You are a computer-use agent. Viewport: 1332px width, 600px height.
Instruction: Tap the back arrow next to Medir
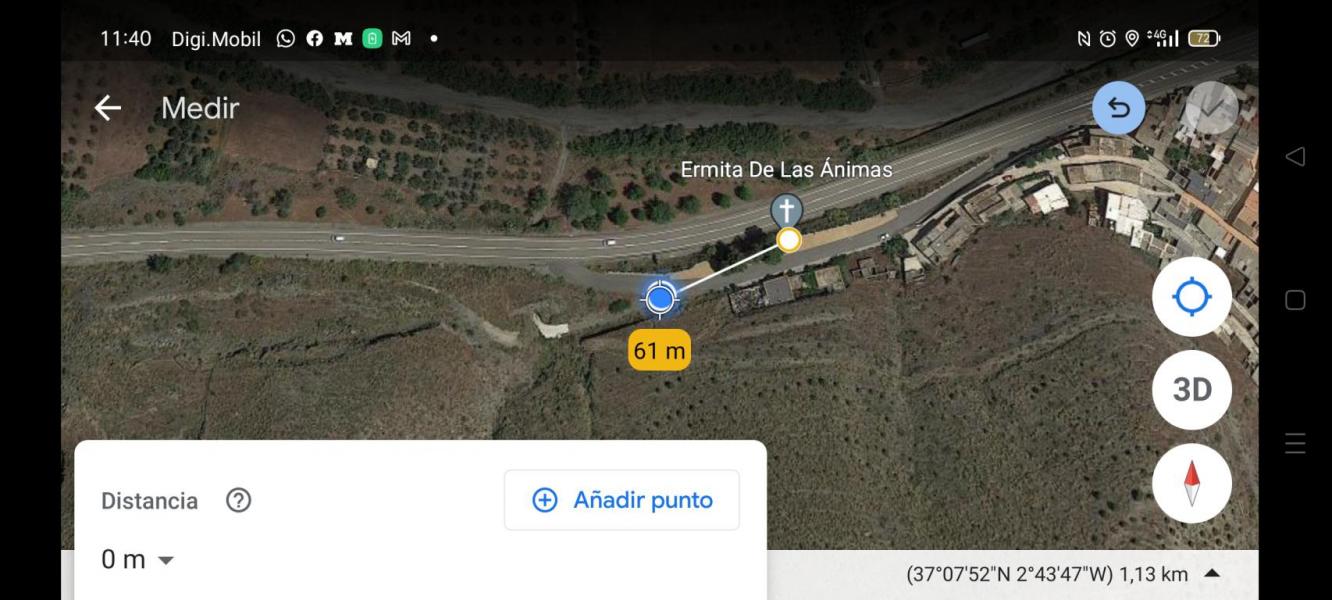pyautogui.click(x=107, y=108)
